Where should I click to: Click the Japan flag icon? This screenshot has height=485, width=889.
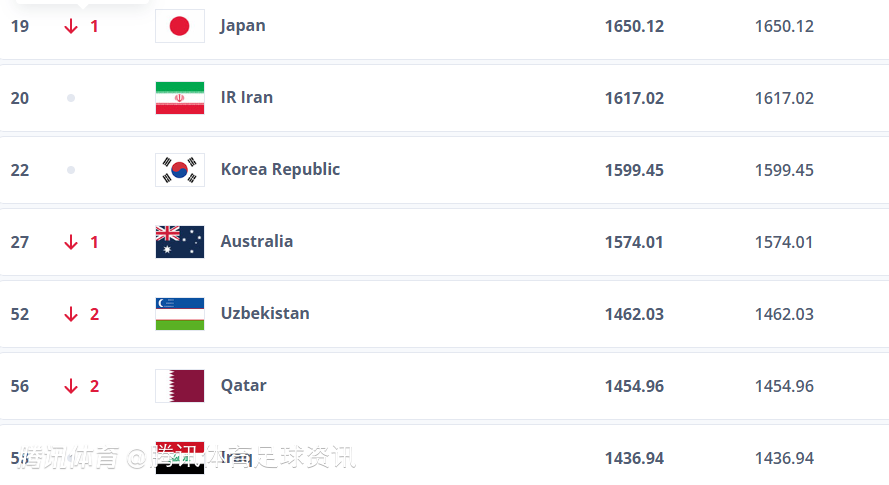180,26
